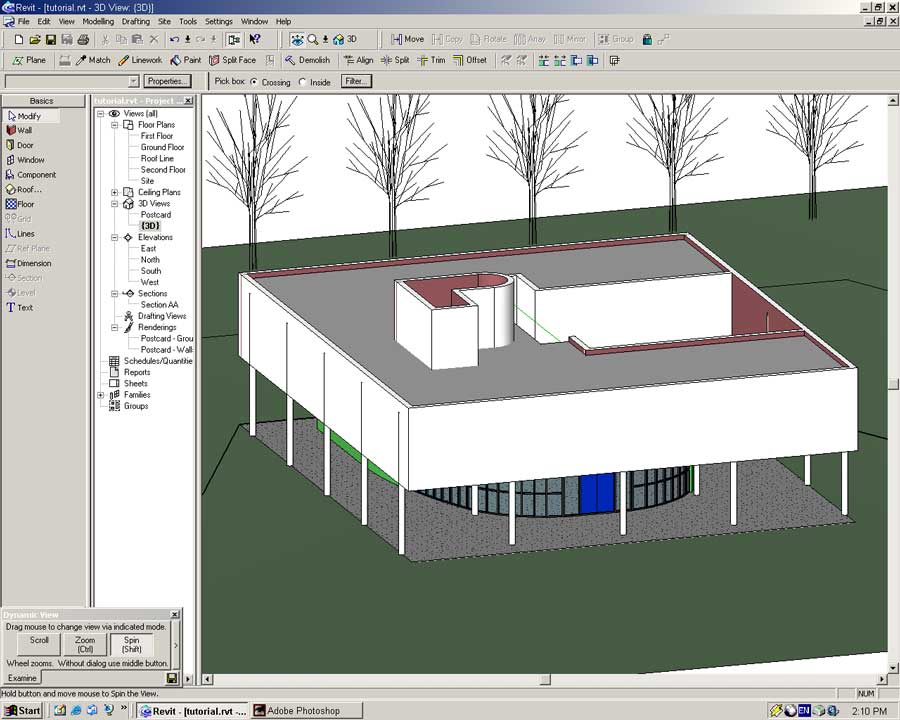Collapse the Views (all) tree node

point(100,114)
